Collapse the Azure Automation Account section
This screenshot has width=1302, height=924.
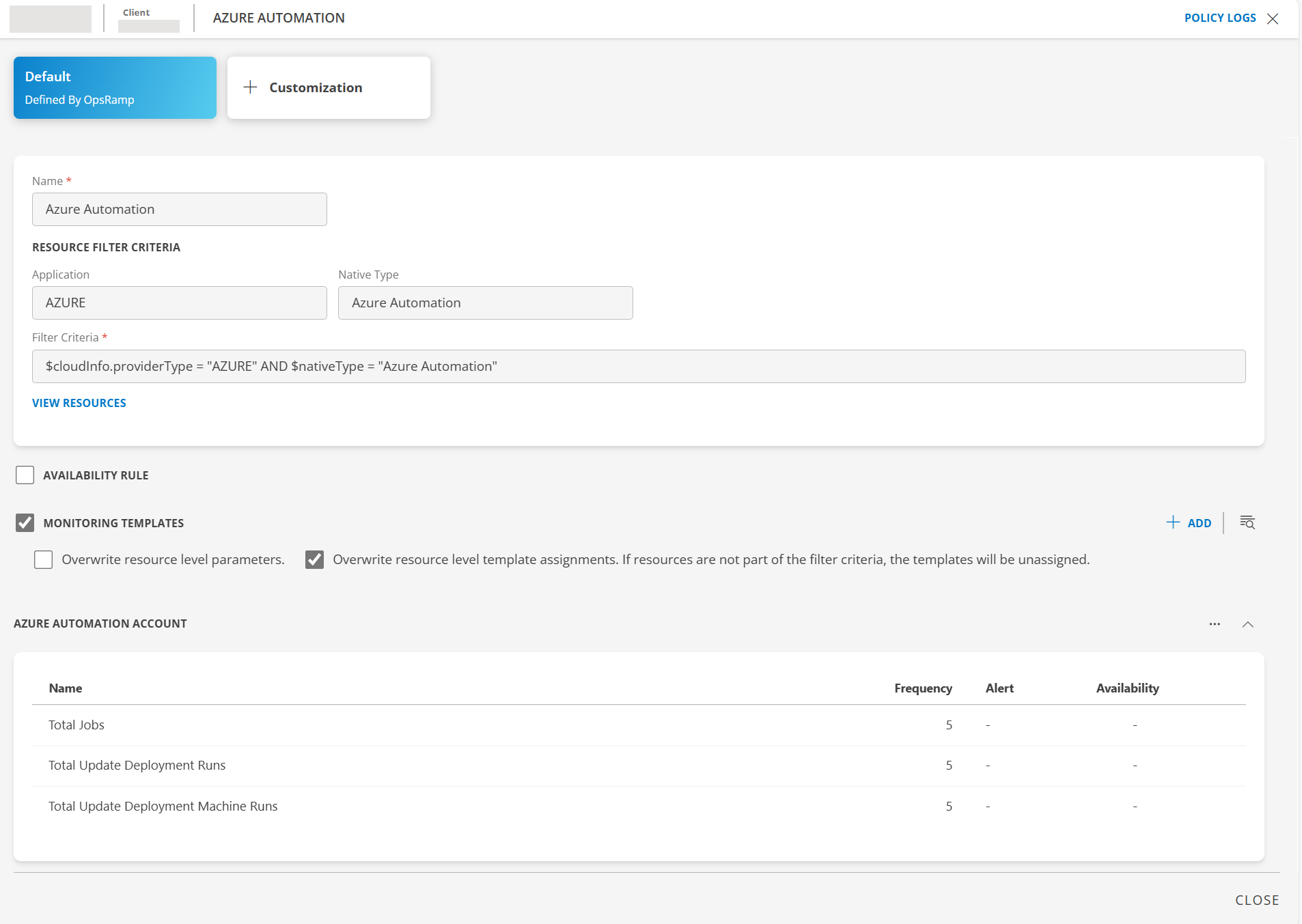1248,624
